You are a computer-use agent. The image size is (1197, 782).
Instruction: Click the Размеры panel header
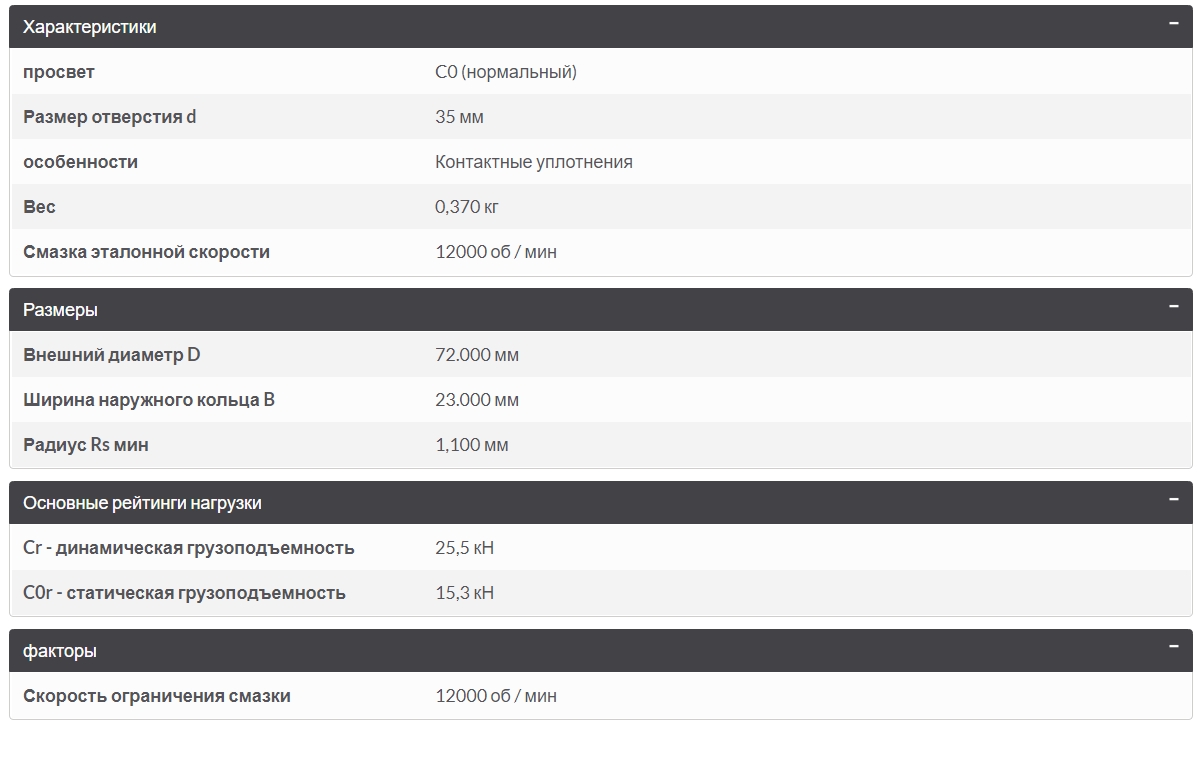61,310
